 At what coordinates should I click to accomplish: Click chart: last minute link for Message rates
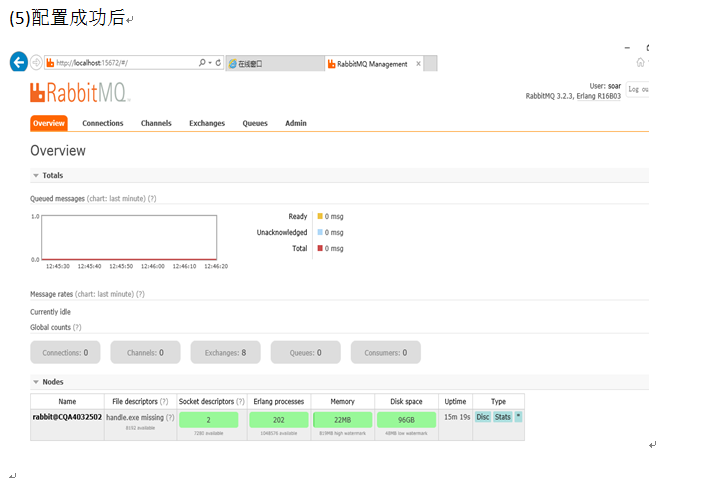[104, 294]
